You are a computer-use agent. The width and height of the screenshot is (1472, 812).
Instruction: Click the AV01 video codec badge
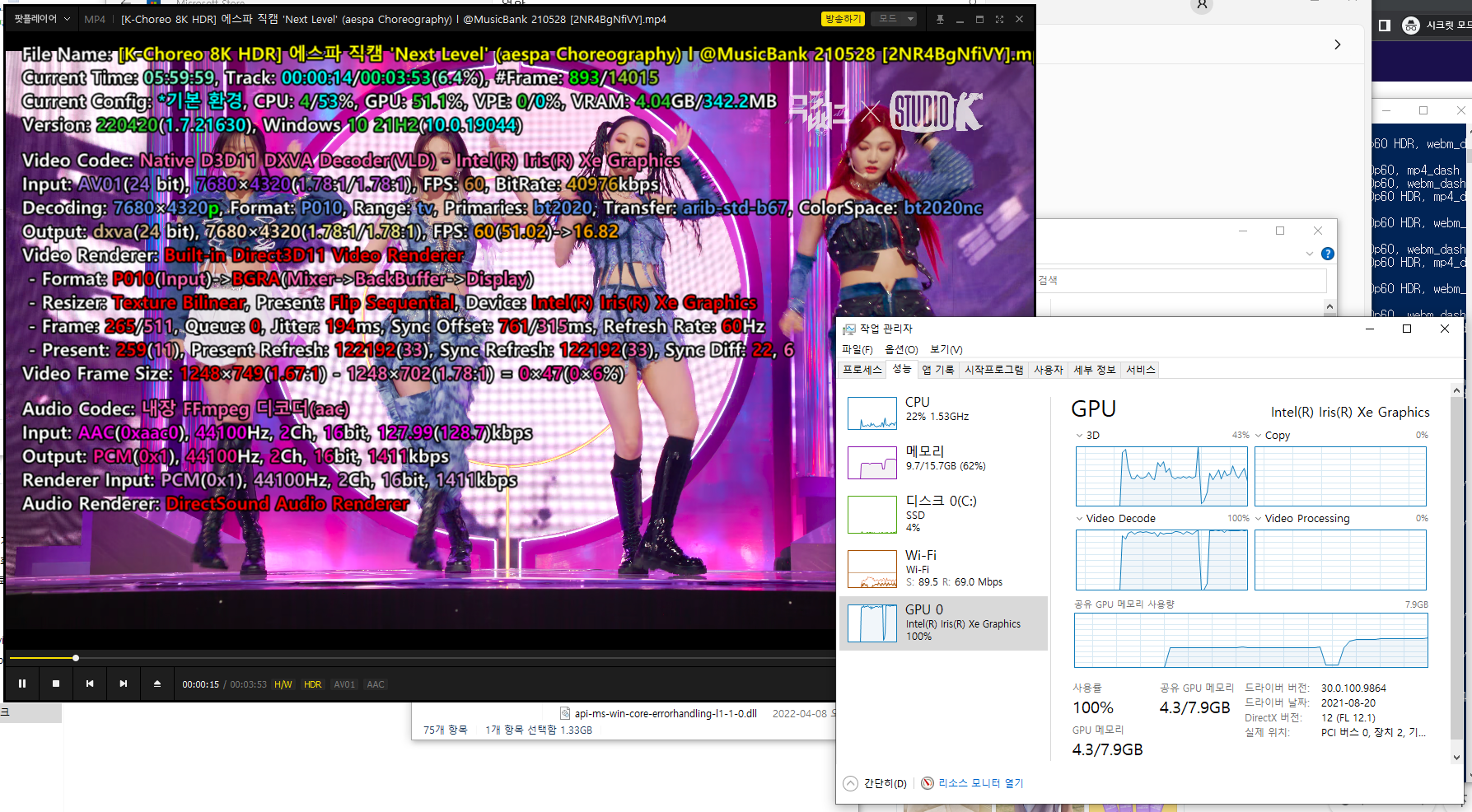pos(344,684)
